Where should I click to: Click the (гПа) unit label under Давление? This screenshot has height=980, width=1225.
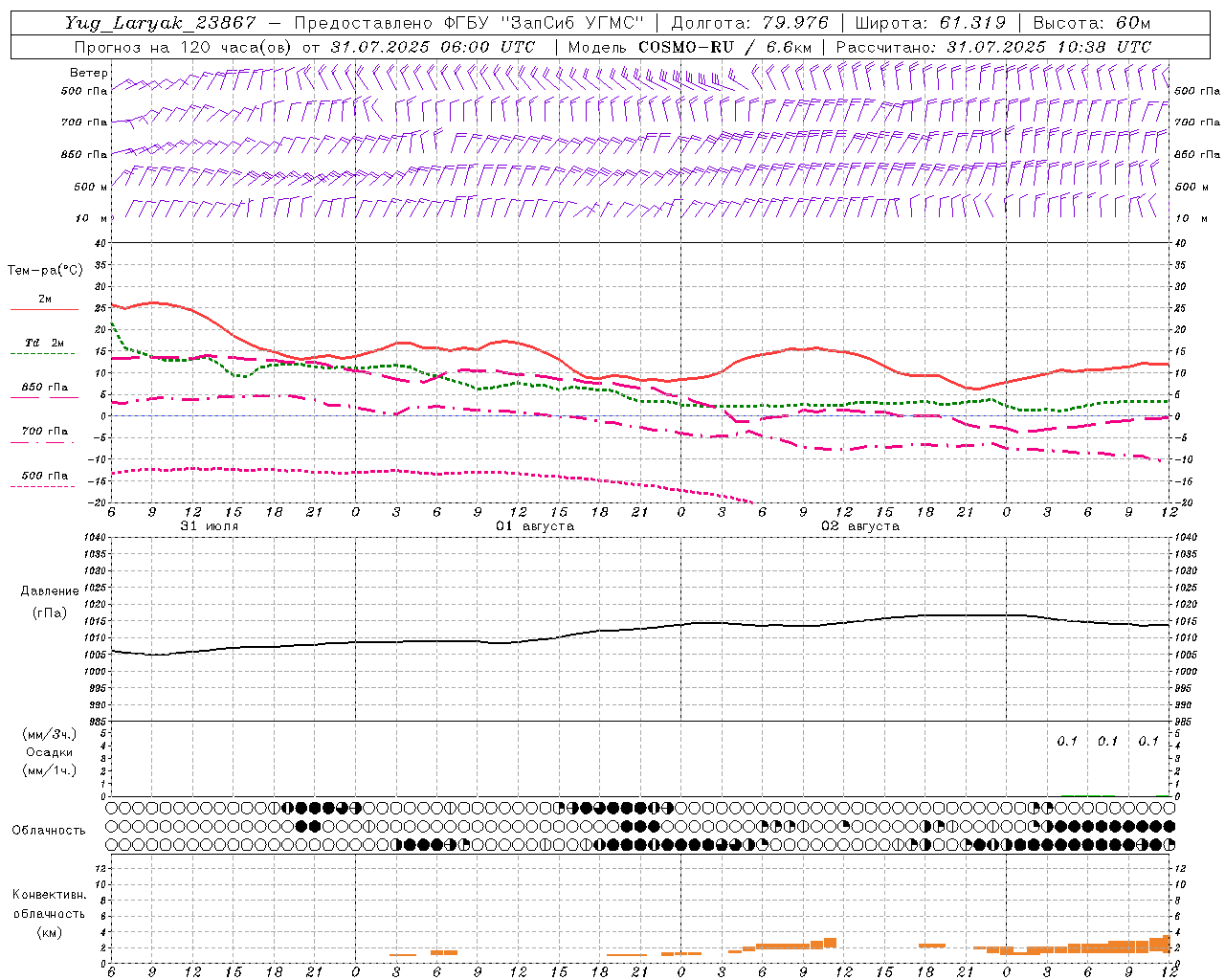click(x=49, y=612)
